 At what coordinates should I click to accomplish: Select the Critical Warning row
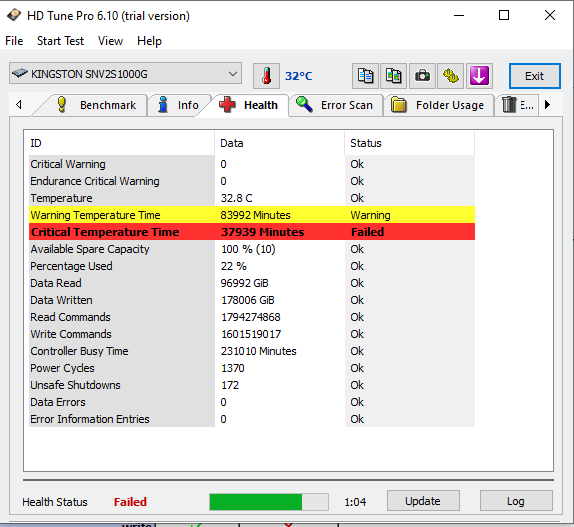pyautogui.click(x=252, y=164)
